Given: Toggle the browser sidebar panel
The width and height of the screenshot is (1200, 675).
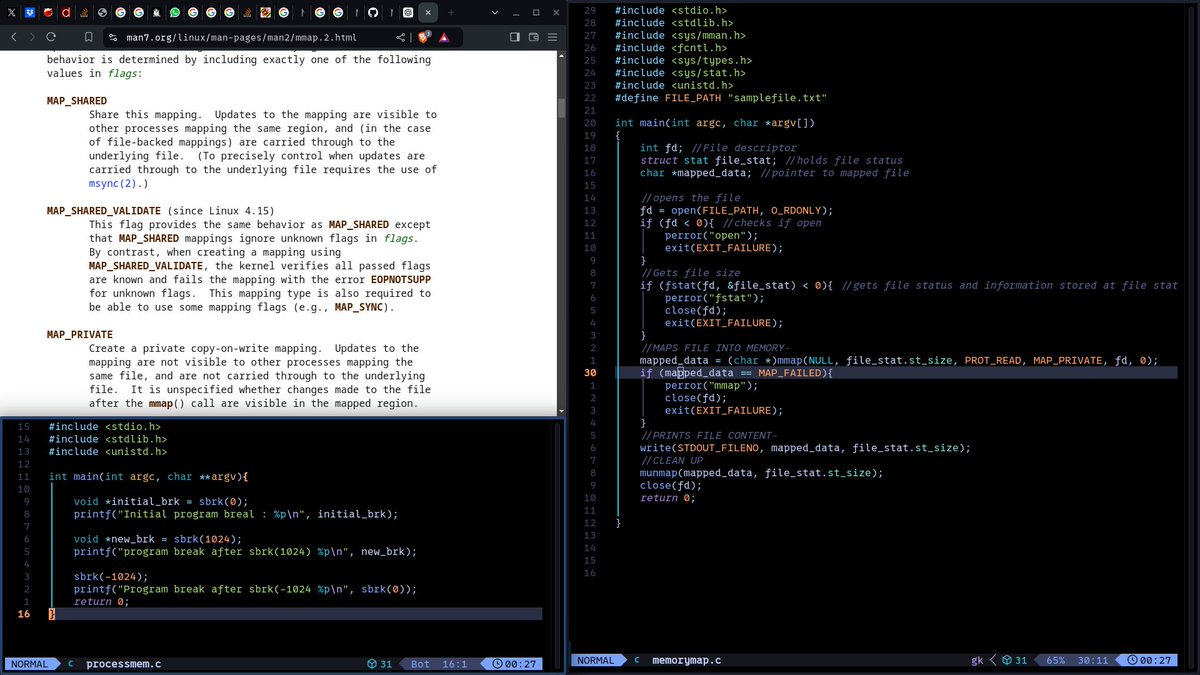Looking at the screenshot, I should (x=514, y=37).
